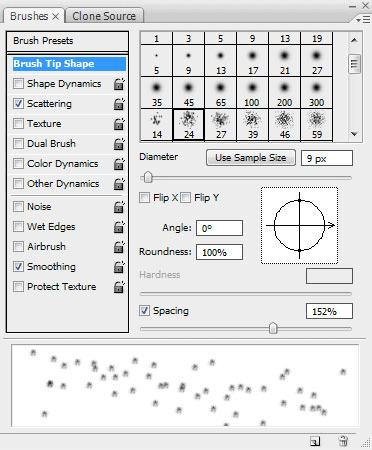This screenshot has height=450, width=372.
Task: Click the Diameter value field
Action: click(x=327, y=158)
